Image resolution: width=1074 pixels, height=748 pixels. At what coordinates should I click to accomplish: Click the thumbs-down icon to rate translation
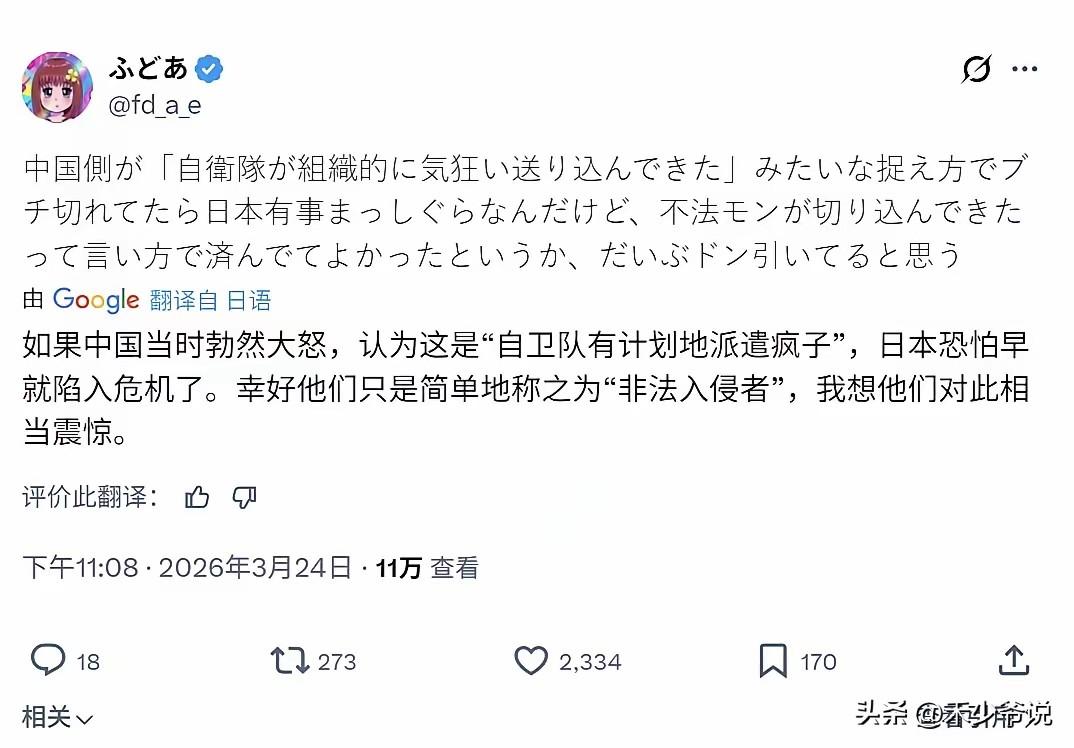point(245,497)
